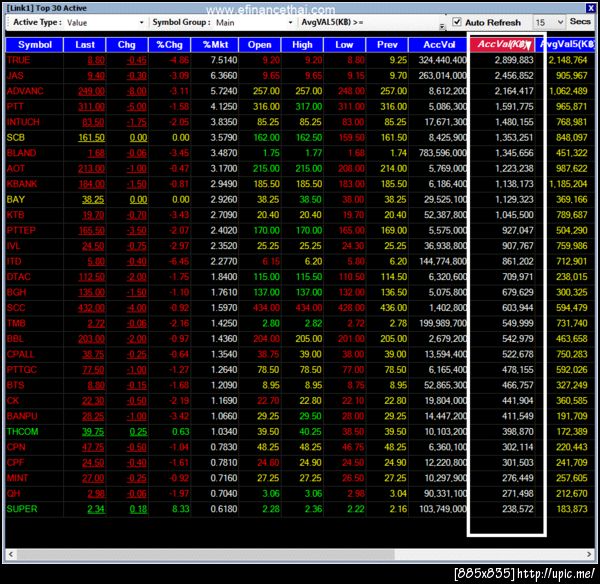Sort by the High column header
The image size is (600, 584).
(302, 45)
